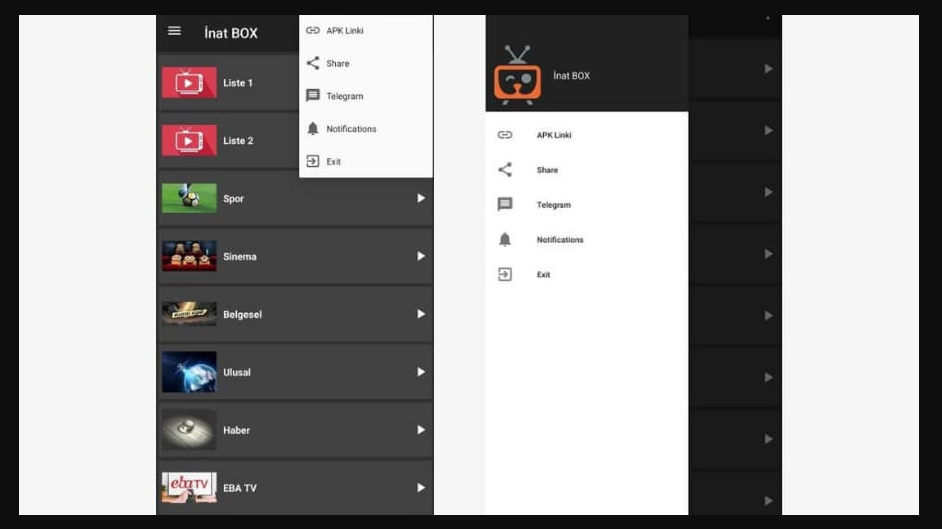The image size is (942, 529).
Task: Choose Share in the side drawer
Action: point(547,170)
